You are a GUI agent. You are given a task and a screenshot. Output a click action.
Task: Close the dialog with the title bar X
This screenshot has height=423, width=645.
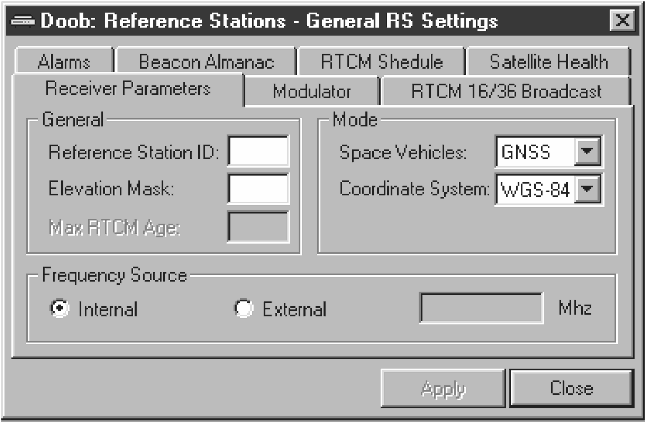pos(622,20)
